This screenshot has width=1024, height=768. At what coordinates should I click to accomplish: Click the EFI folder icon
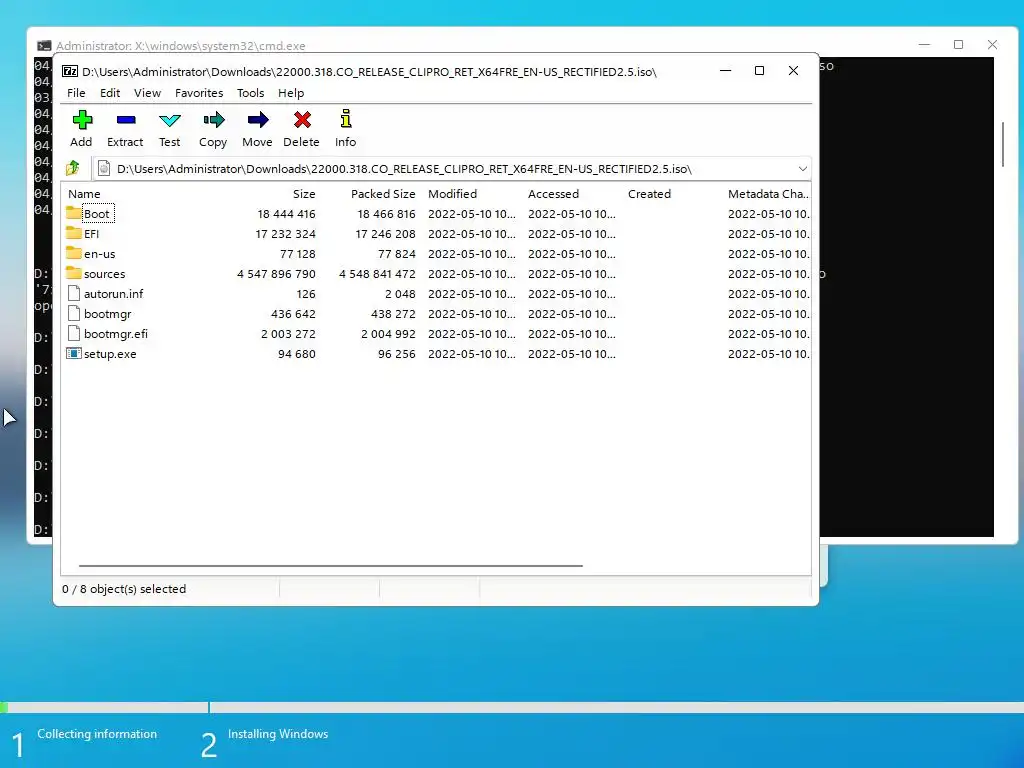tap(74, 234)
